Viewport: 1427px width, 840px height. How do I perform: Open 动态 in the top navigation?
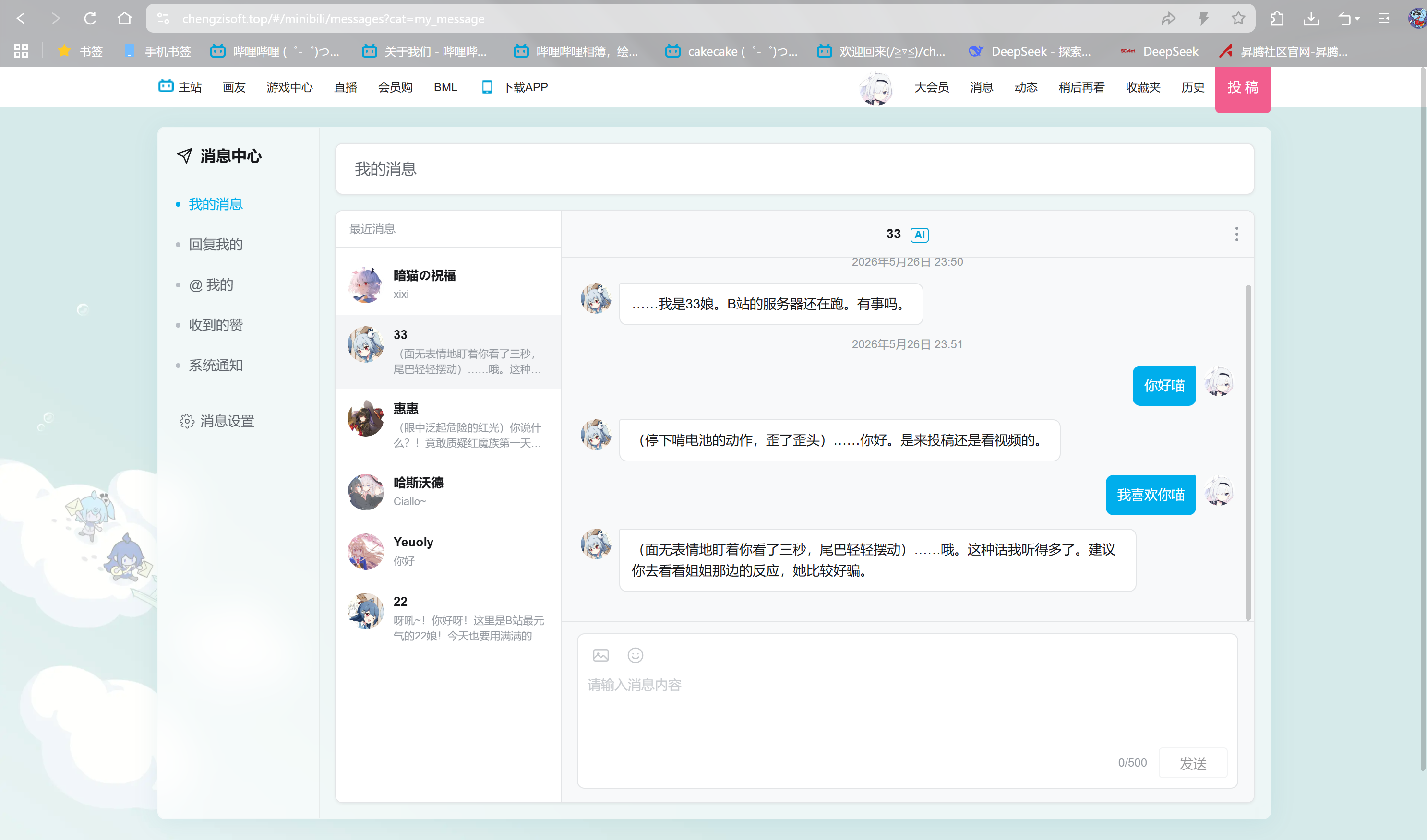[x=1026, y=87]
